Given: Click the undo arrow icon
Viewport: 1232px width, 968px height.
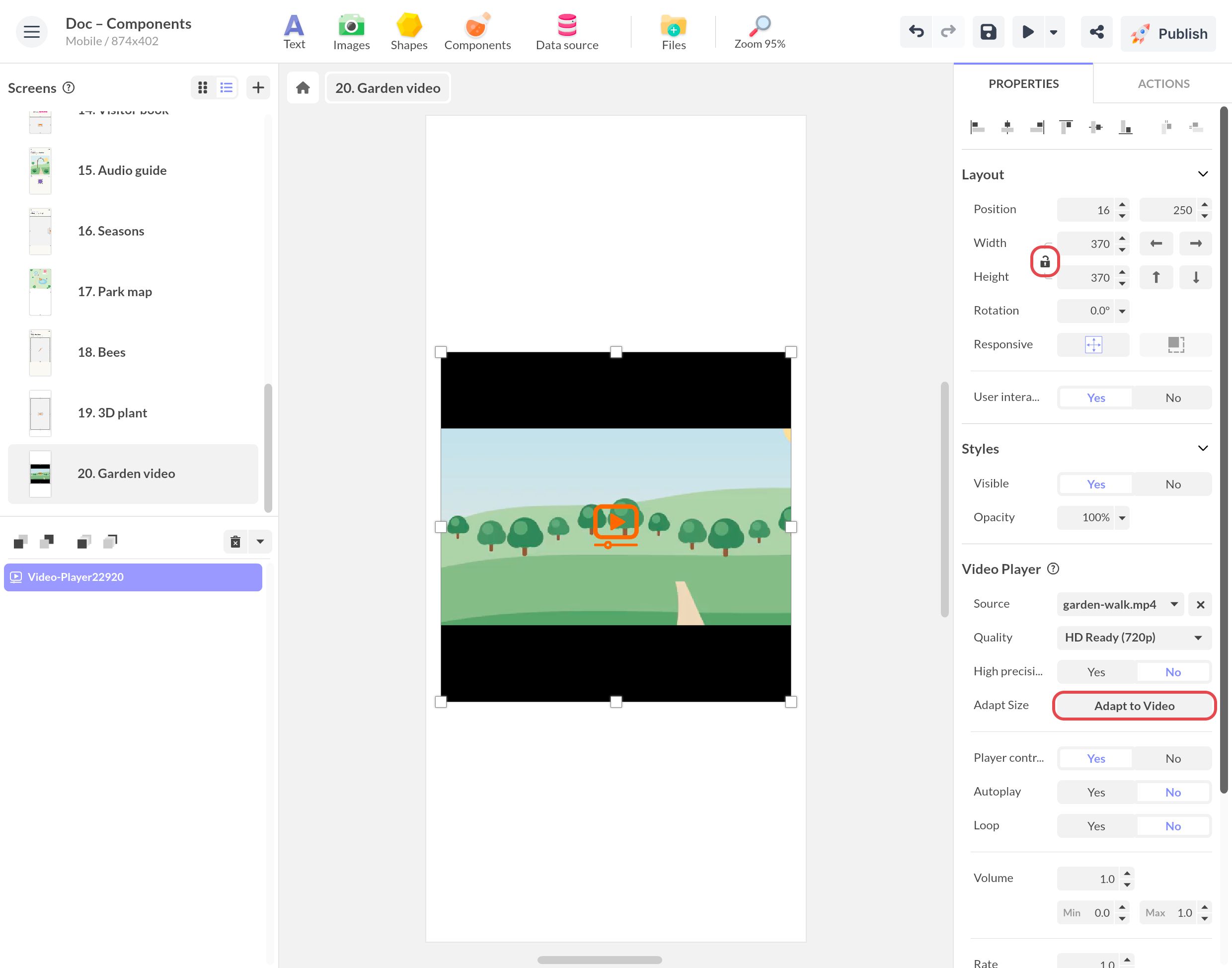Looking at the screenshot, I should 916,32.
